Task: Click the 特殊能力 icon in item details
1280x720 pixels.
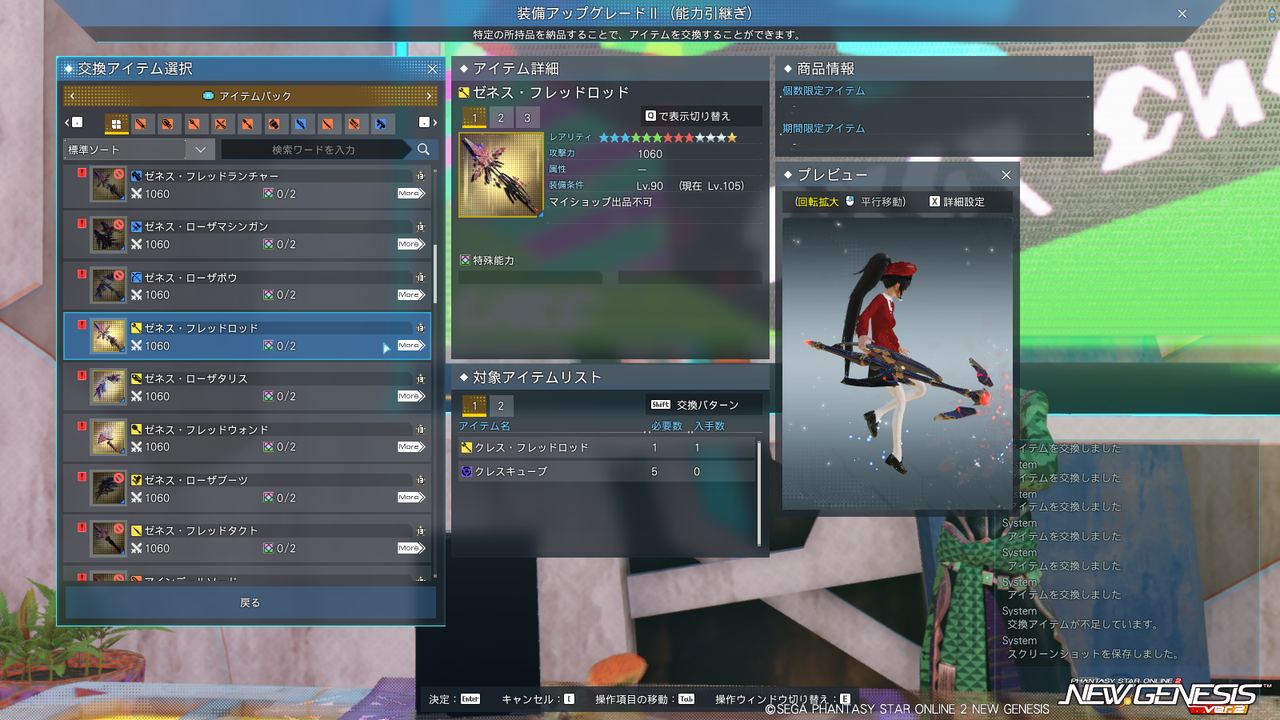Action: tap(465, 260)
